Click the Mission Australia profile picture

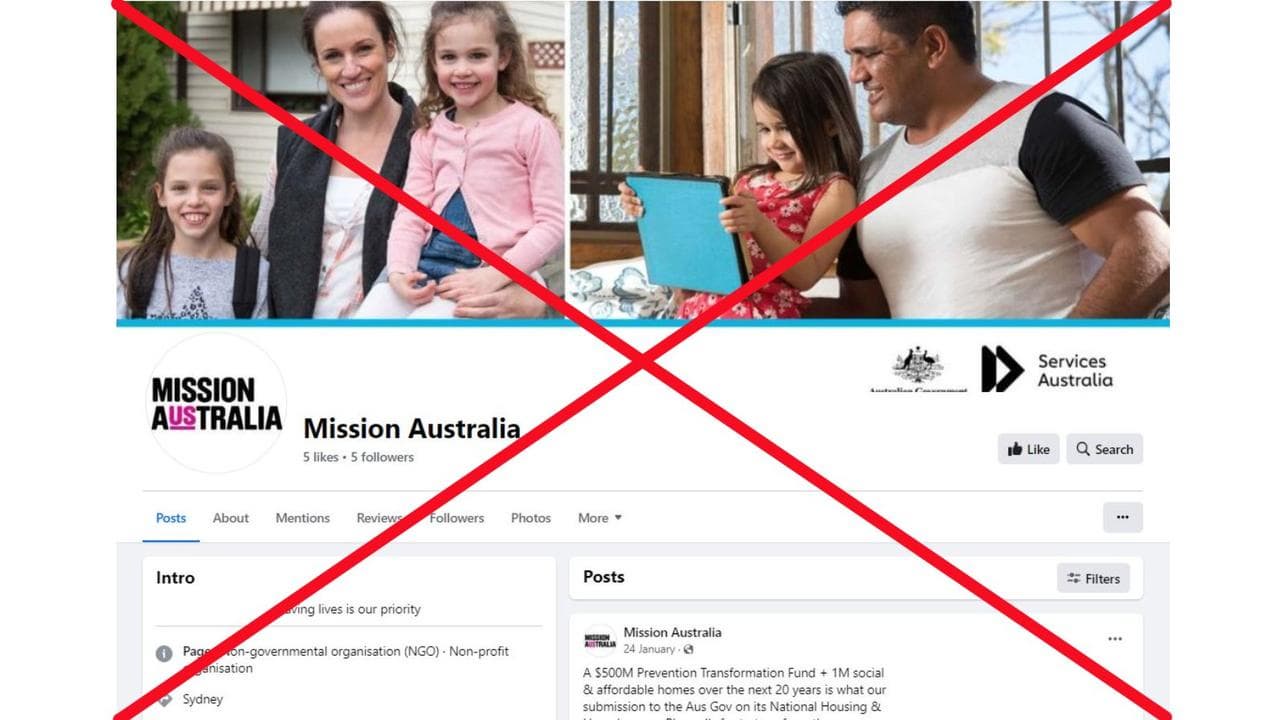pyautogui.click(x=217, y=403)
